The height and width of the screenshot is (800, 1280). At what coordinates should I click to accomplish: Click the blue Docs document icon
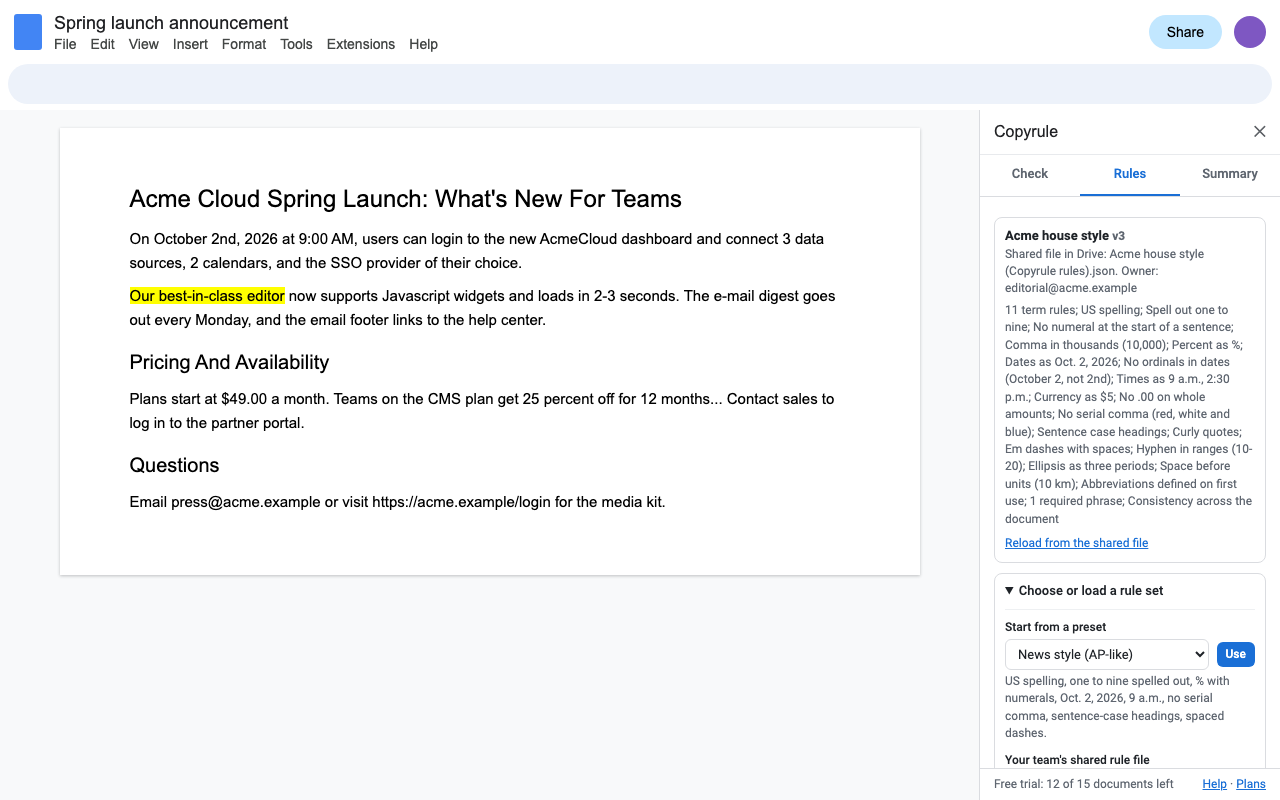click(x=28, y=32)
